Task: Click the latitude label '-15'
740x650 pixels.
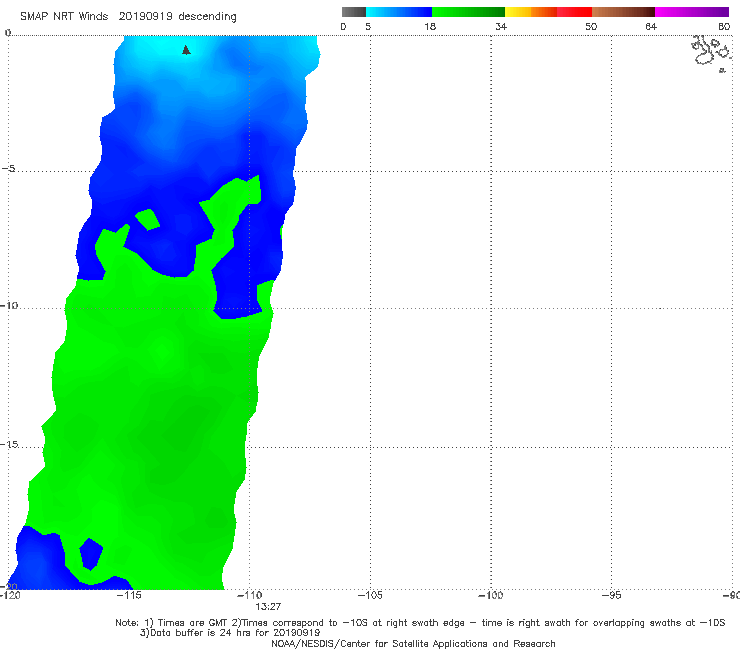Action: [9, 444]
